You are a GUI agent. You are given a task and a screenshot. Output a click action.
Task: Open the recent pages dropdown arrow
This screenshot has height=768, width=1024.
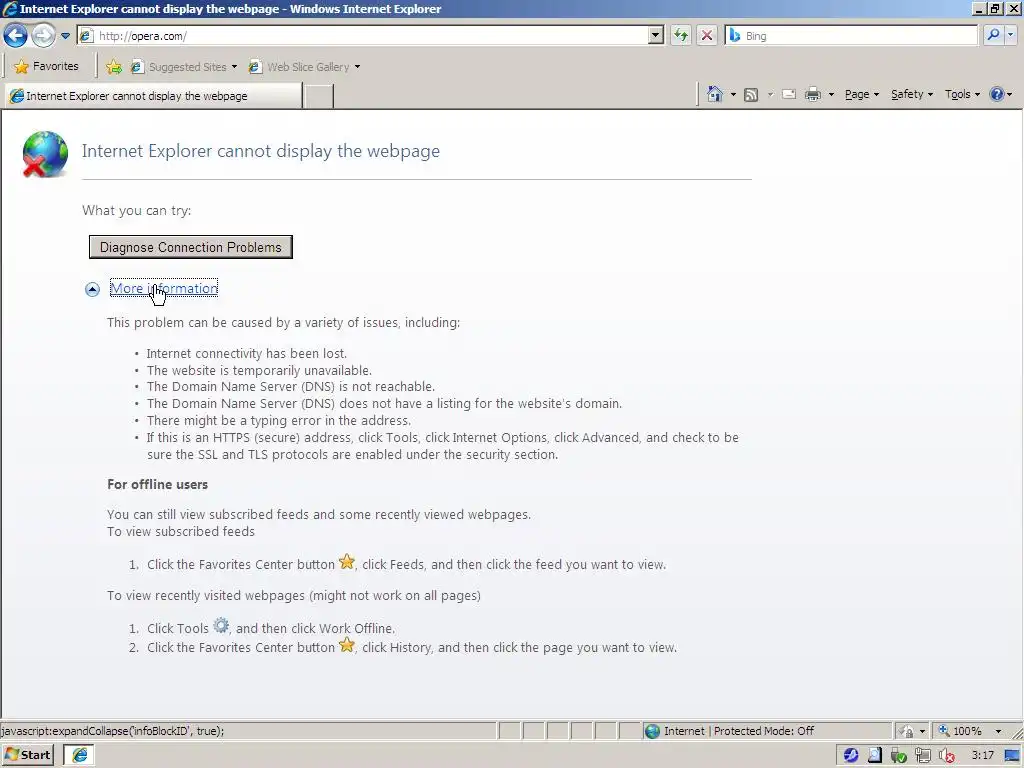[x=65, y=36]
